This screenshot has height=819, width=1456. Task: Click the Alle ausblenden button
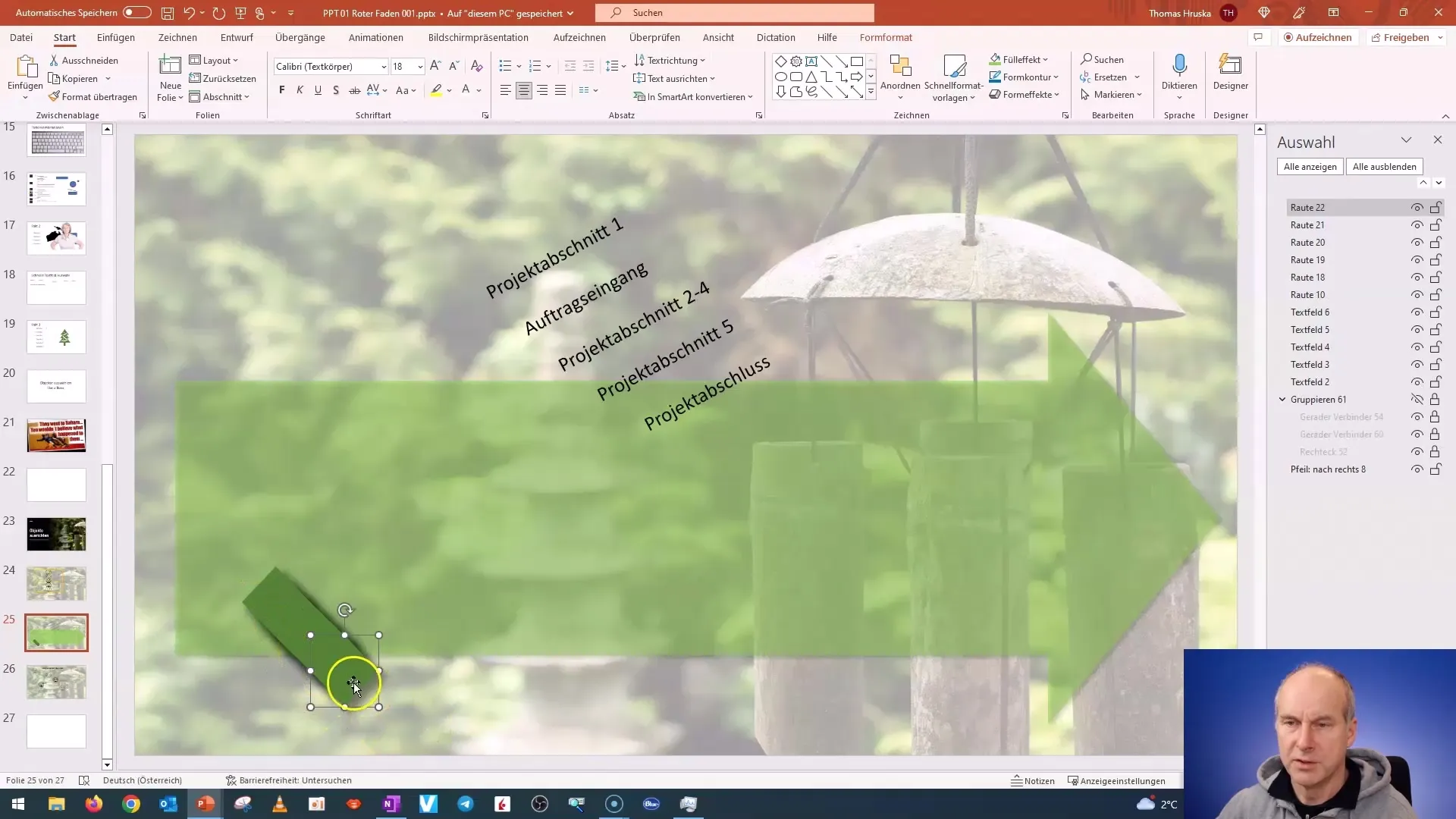click(1384, 166)
